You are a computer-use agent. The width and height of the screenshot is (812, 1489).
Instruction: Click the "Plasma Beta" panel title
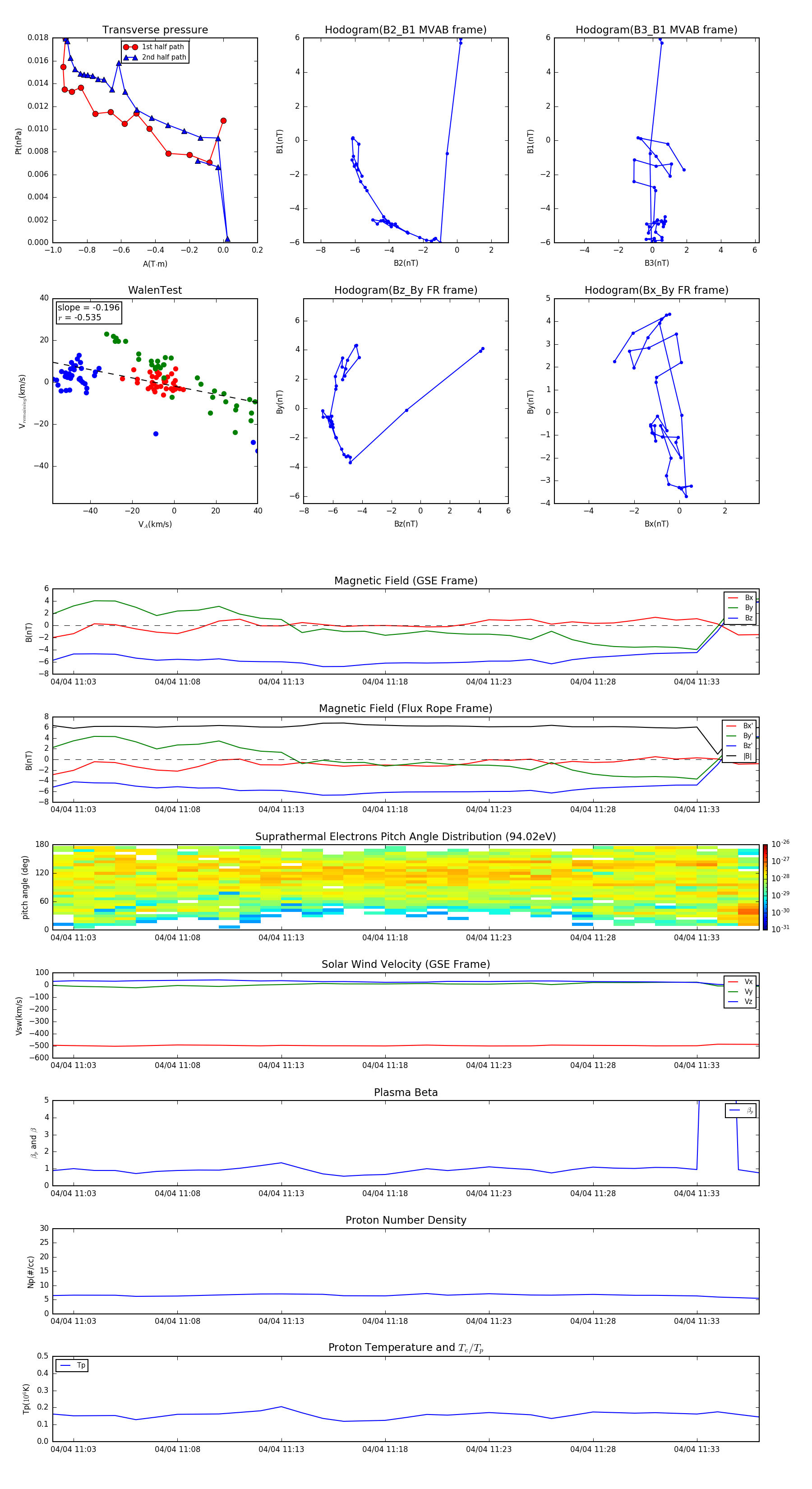coord(406,1093)
